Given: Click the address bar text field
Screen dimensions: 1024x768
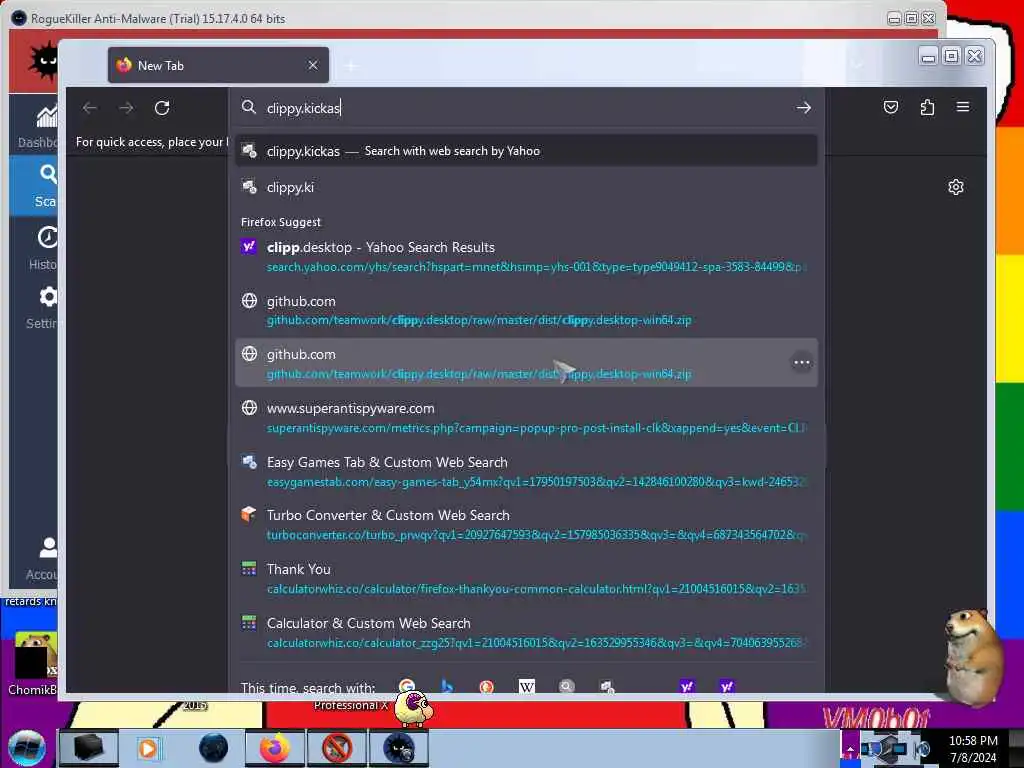Looking at the screenshot, I should pyautogui.click(x=526, y=108).
